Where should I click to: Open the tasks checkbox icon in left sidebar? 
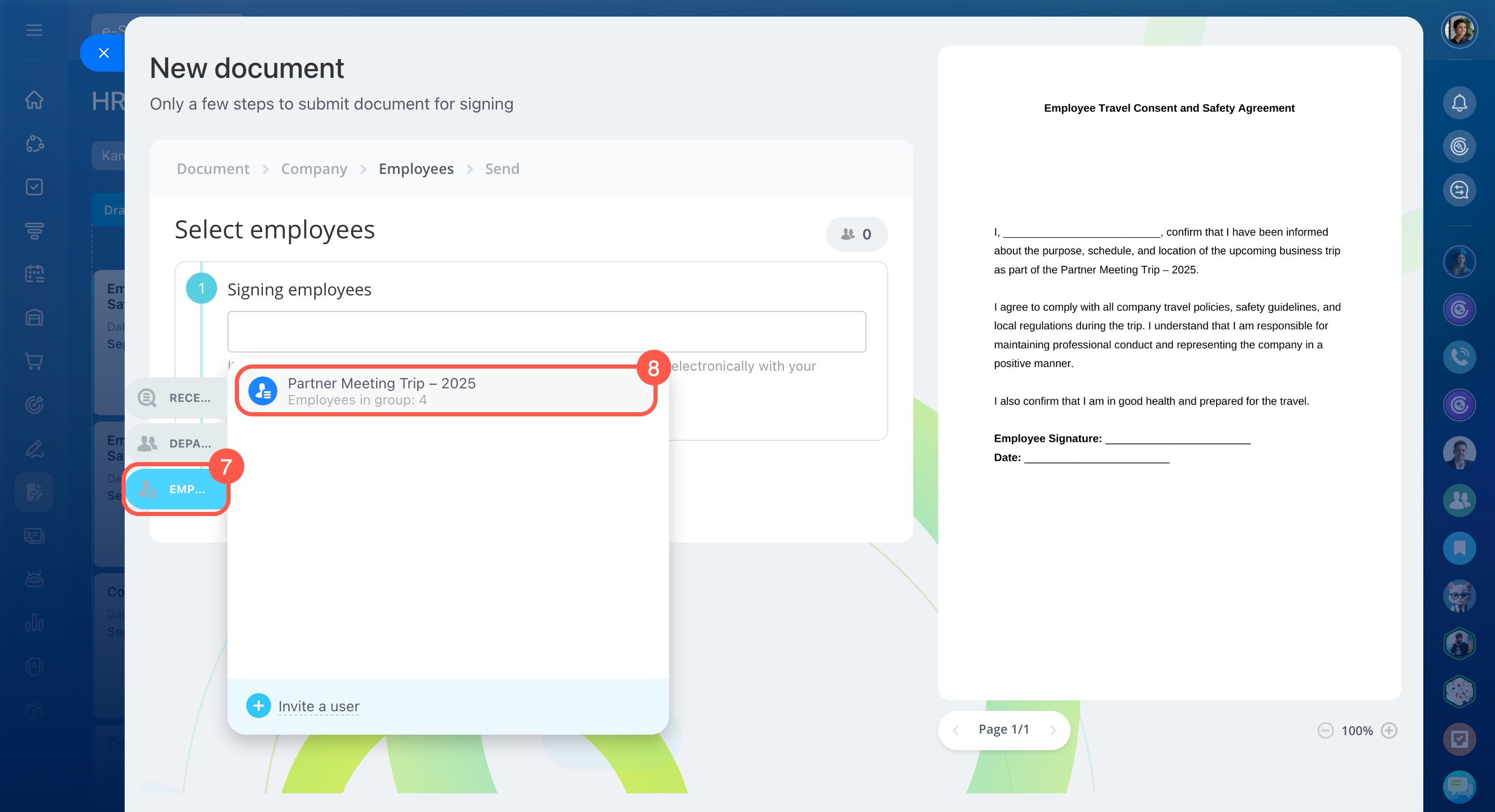tap(34, 187)
